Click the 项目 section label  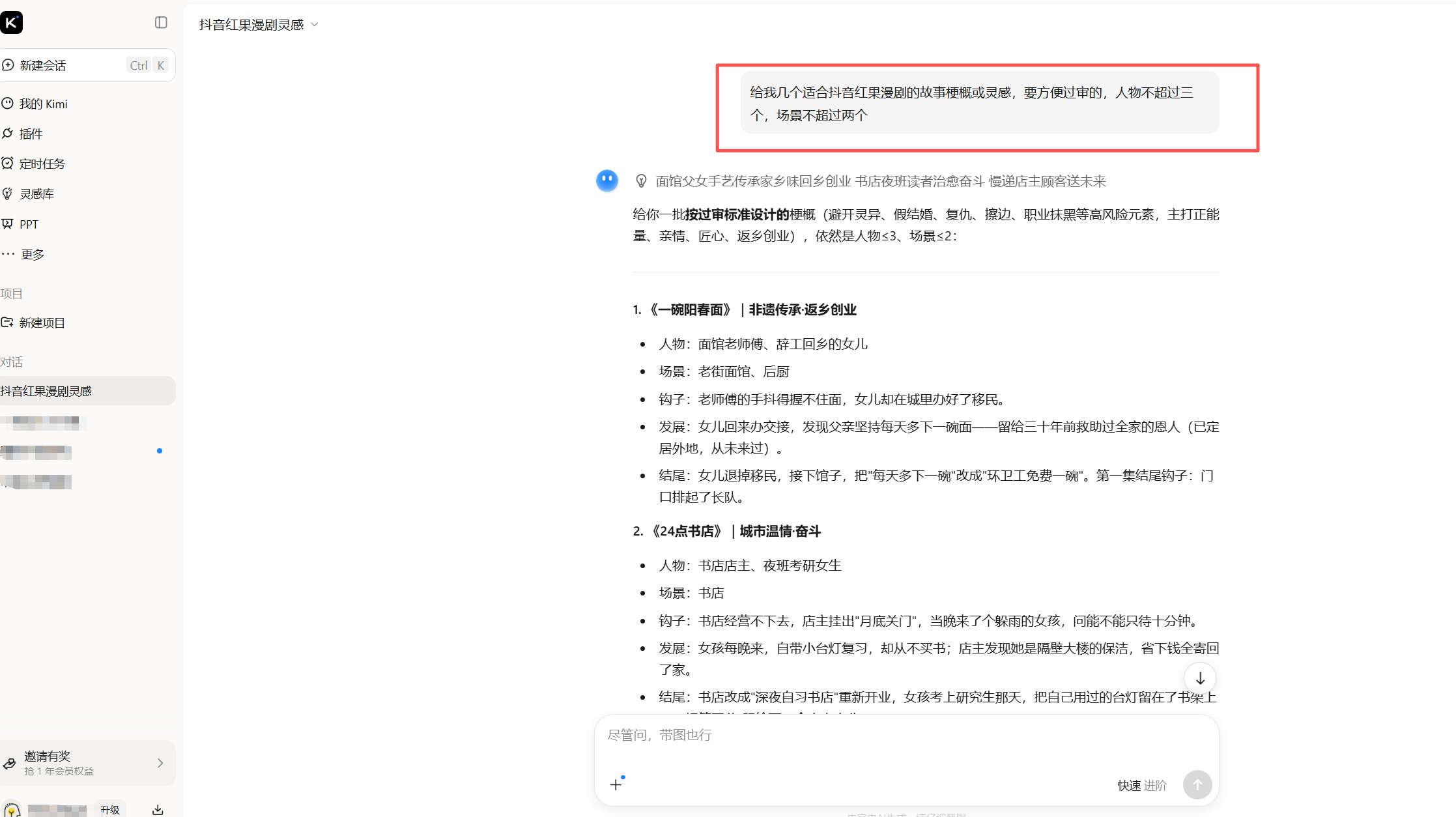pyautogui.click(x=11, y=293)
